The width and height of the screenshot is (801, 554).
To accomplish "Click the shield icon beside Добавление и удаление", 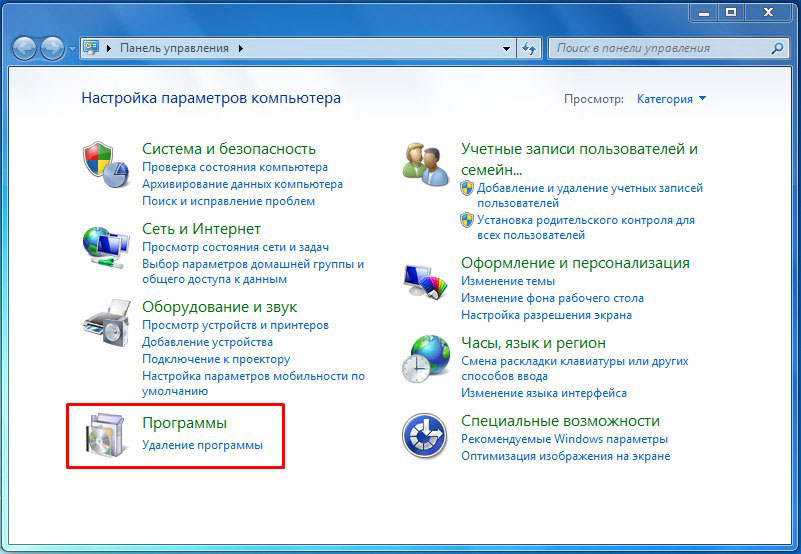I will tap(467, 188).
